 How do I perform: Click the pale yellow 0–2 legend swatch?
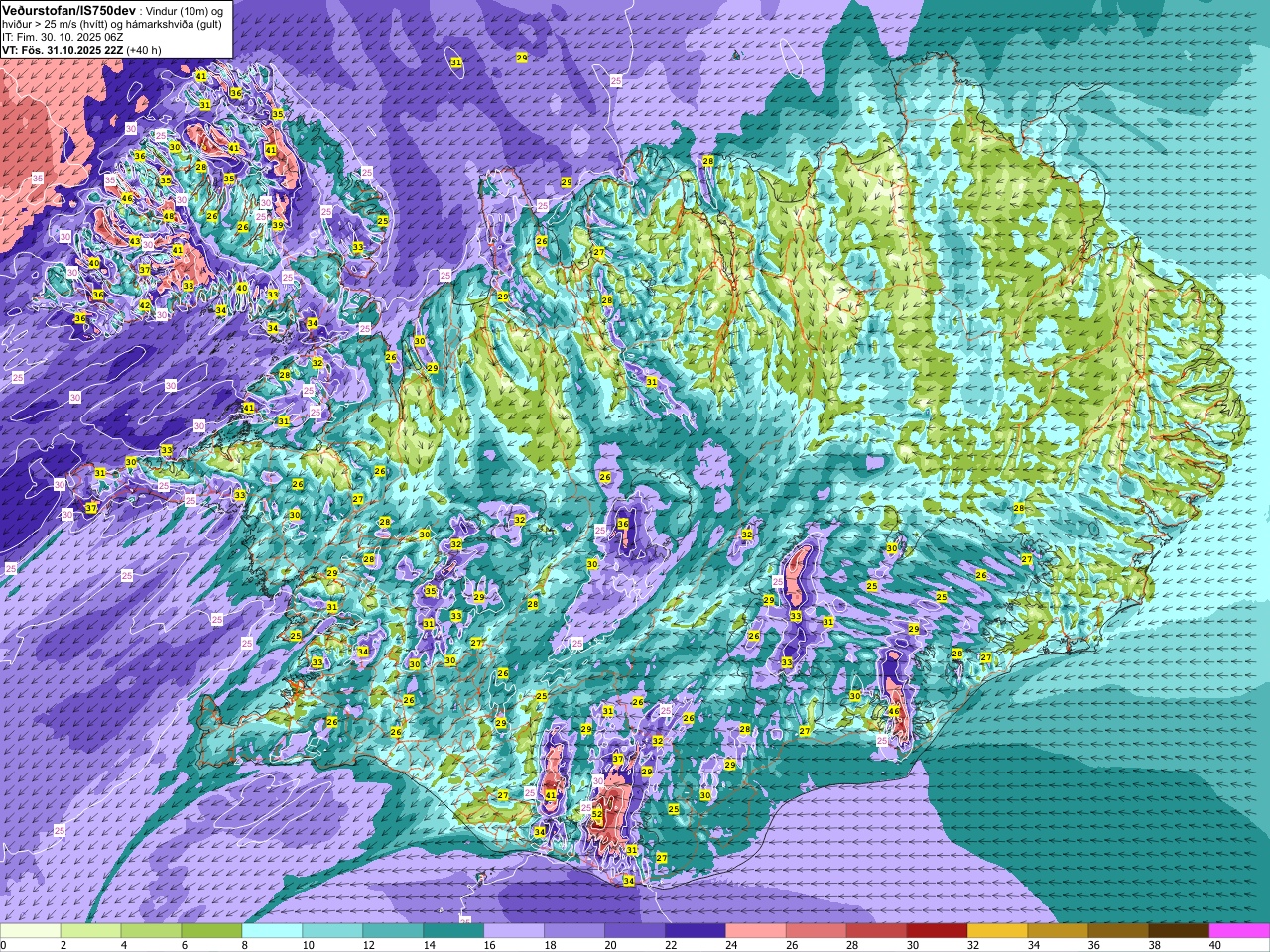(x=31, y=931)
